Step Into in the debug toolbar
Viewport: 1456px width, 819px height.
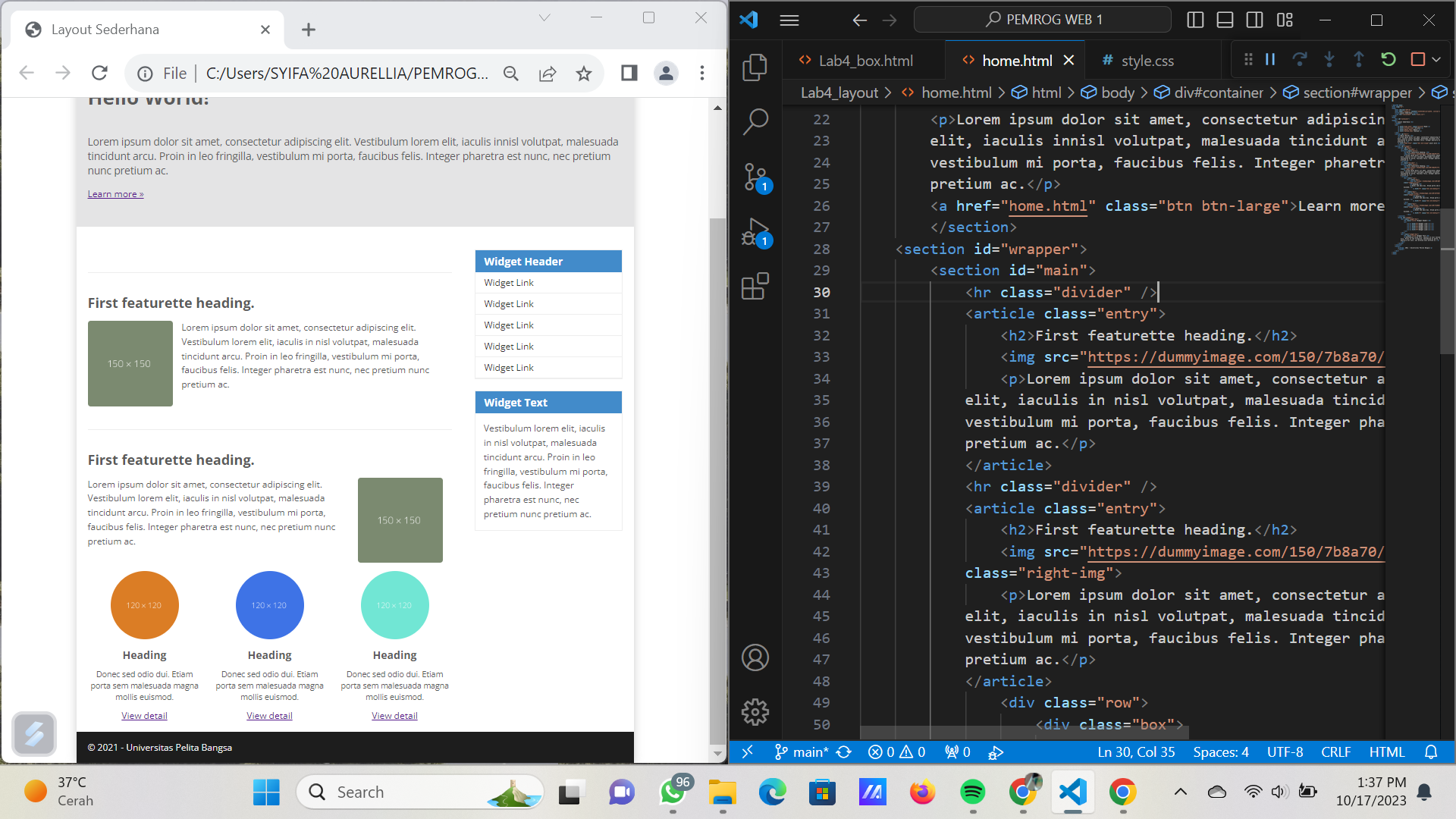pyautogui.click(x=1329, y=59)
